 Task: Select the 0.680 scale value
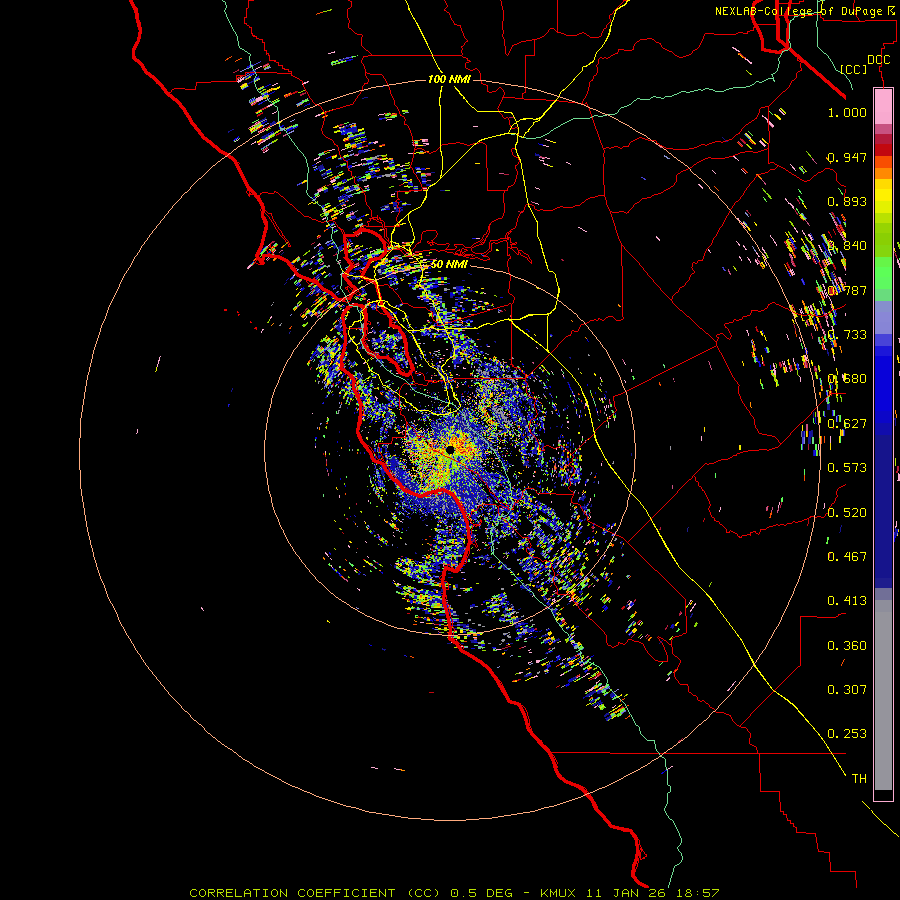[847, 379]
